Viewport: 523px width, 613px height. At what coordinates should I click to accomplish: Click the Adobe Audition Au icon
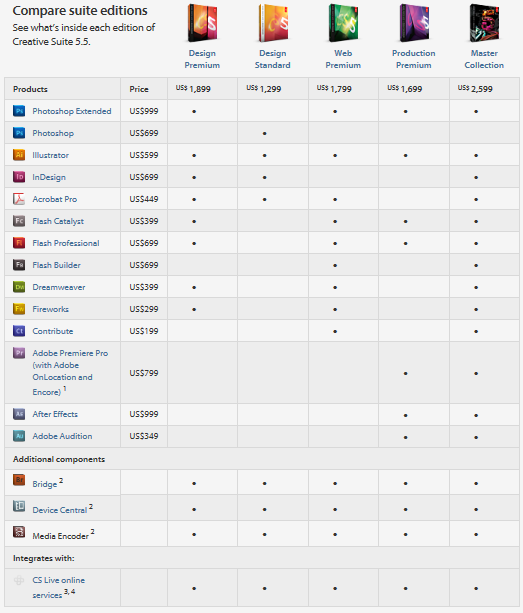point(19,436)
